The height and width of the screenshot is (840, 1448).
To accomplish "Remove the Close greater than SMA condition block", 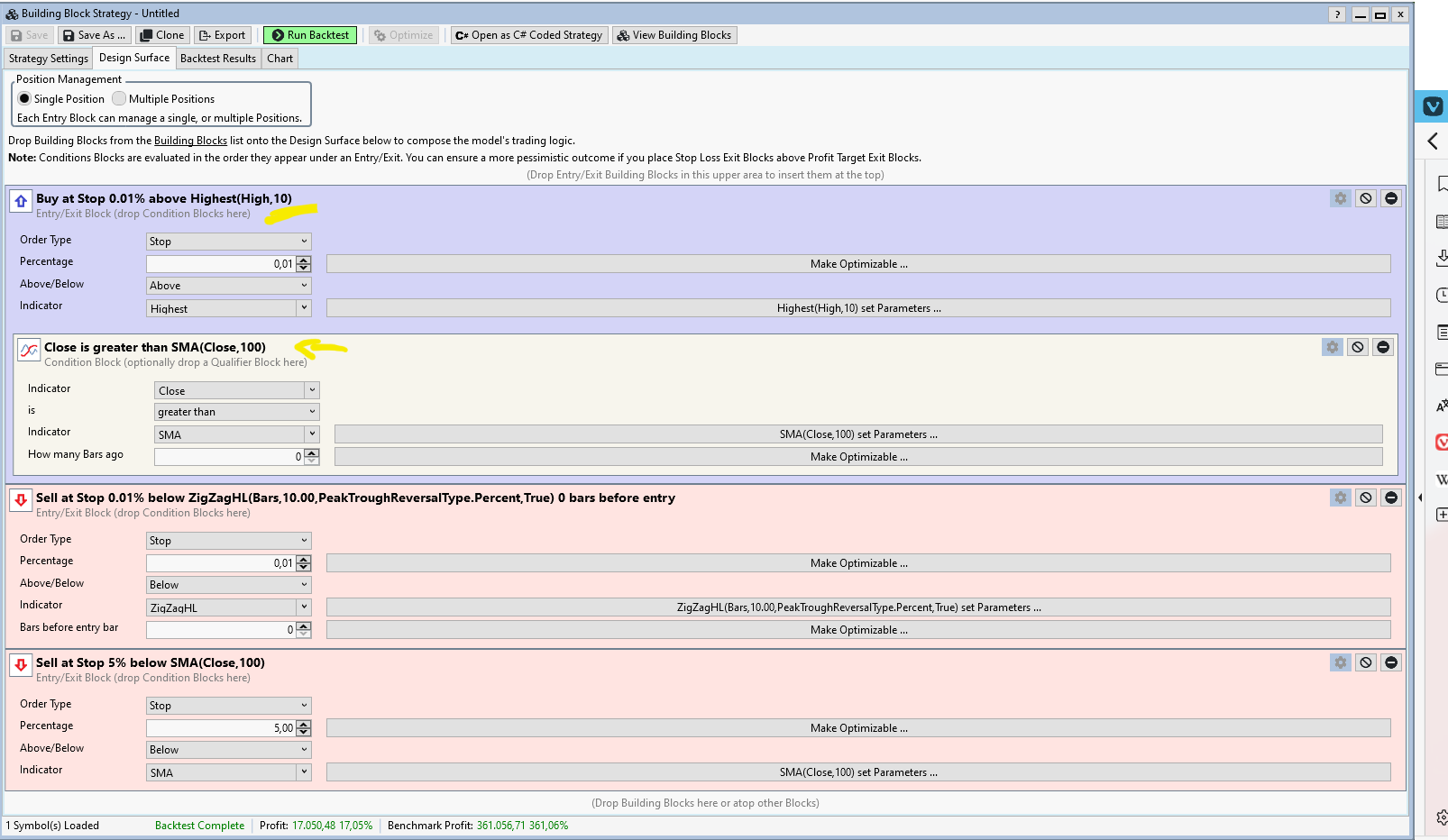I will [1383, 347].
